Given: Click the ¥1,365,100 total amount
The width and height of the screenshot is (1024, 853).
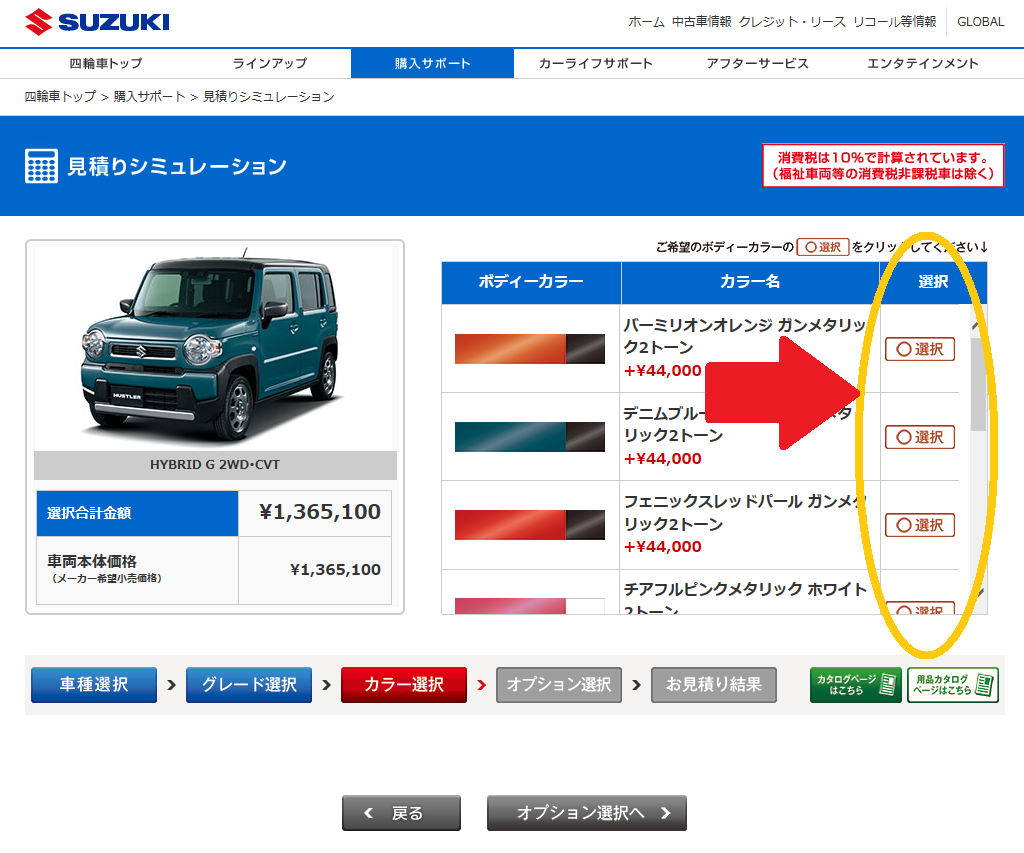Looking at the screenshot, I should point(319,512).
